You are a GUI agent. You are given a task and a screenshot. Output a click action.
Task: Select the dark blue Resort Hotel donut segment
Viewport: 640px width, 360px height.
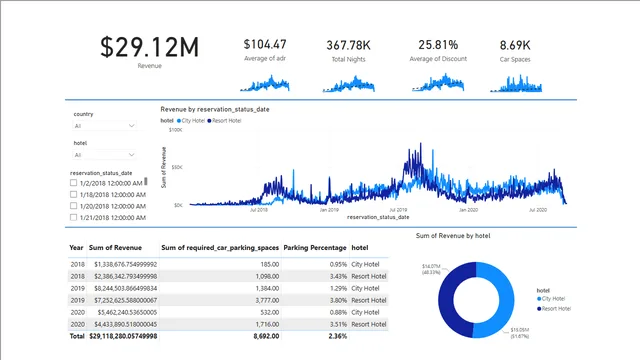click(446, 300)
